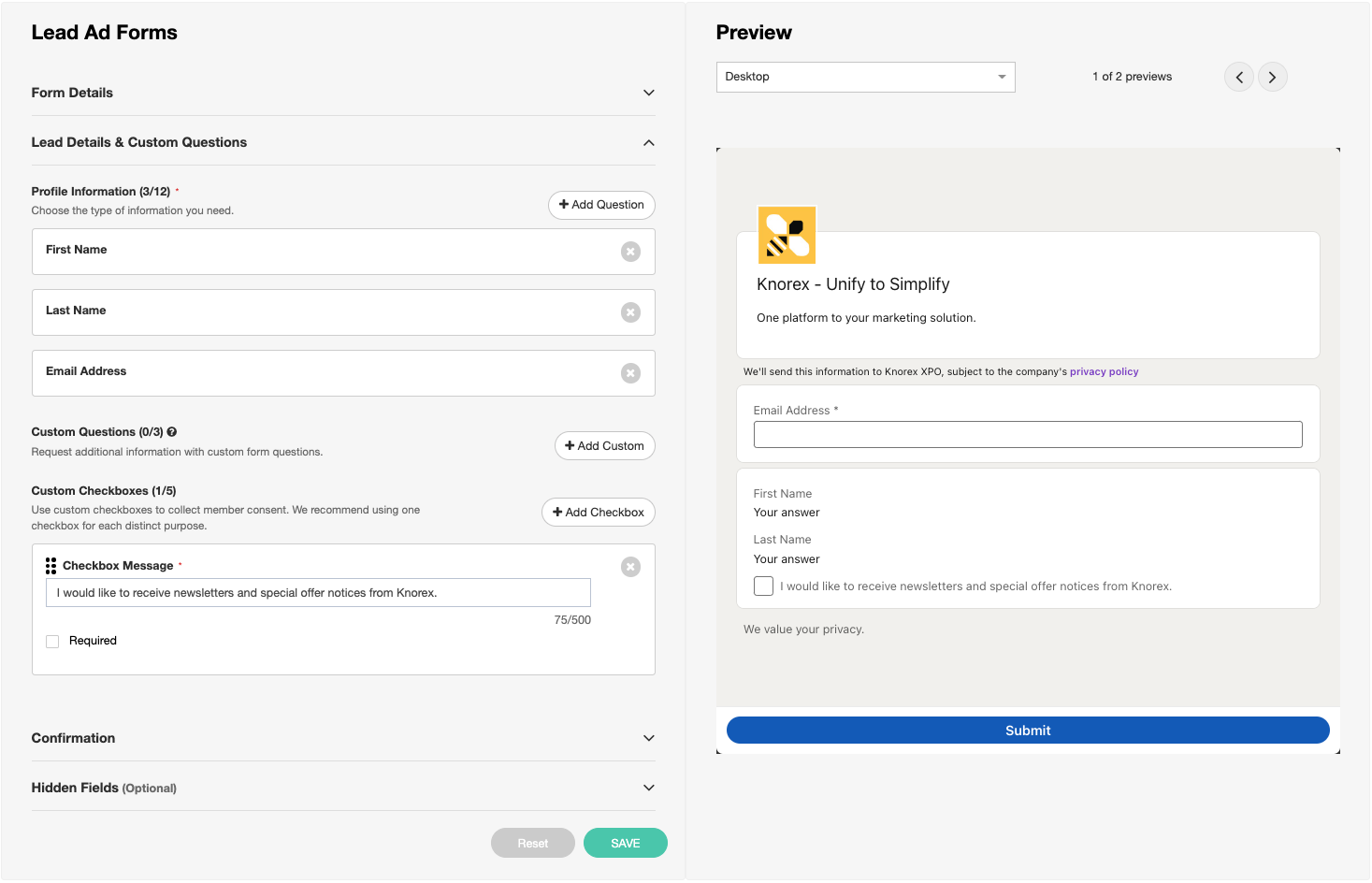This screenshot has width=1372, height=883.
Task: Expand the Hidden Fields section
Action: coord(648,788)
